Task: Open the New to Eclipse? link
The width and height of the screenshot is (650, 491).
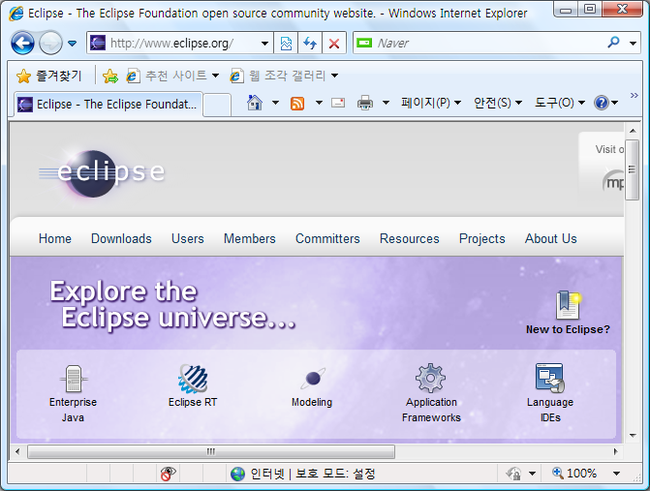Action: pyautogui.click(x=568, y=329)
